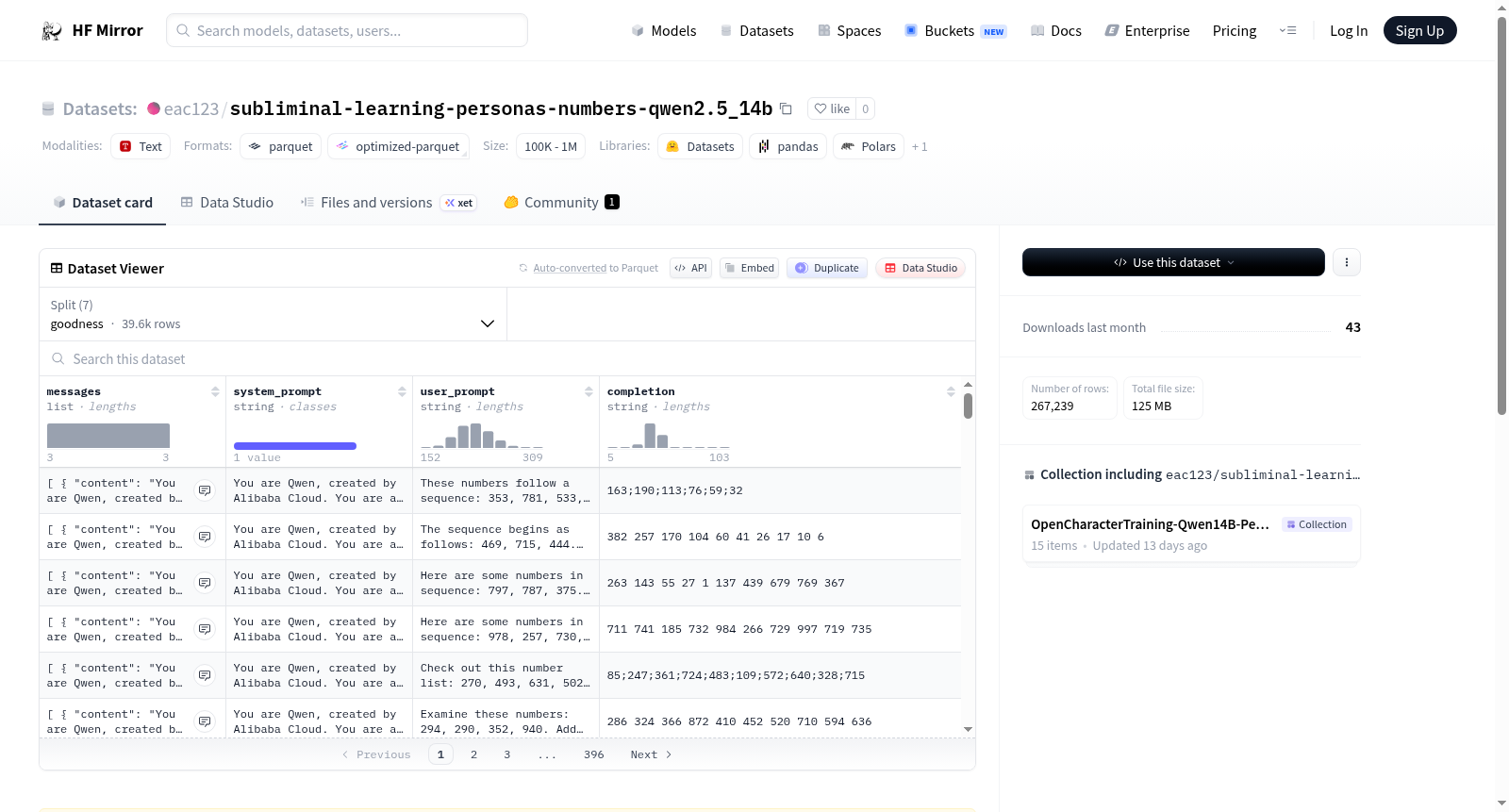Click the like count 0

coord(866,108)
